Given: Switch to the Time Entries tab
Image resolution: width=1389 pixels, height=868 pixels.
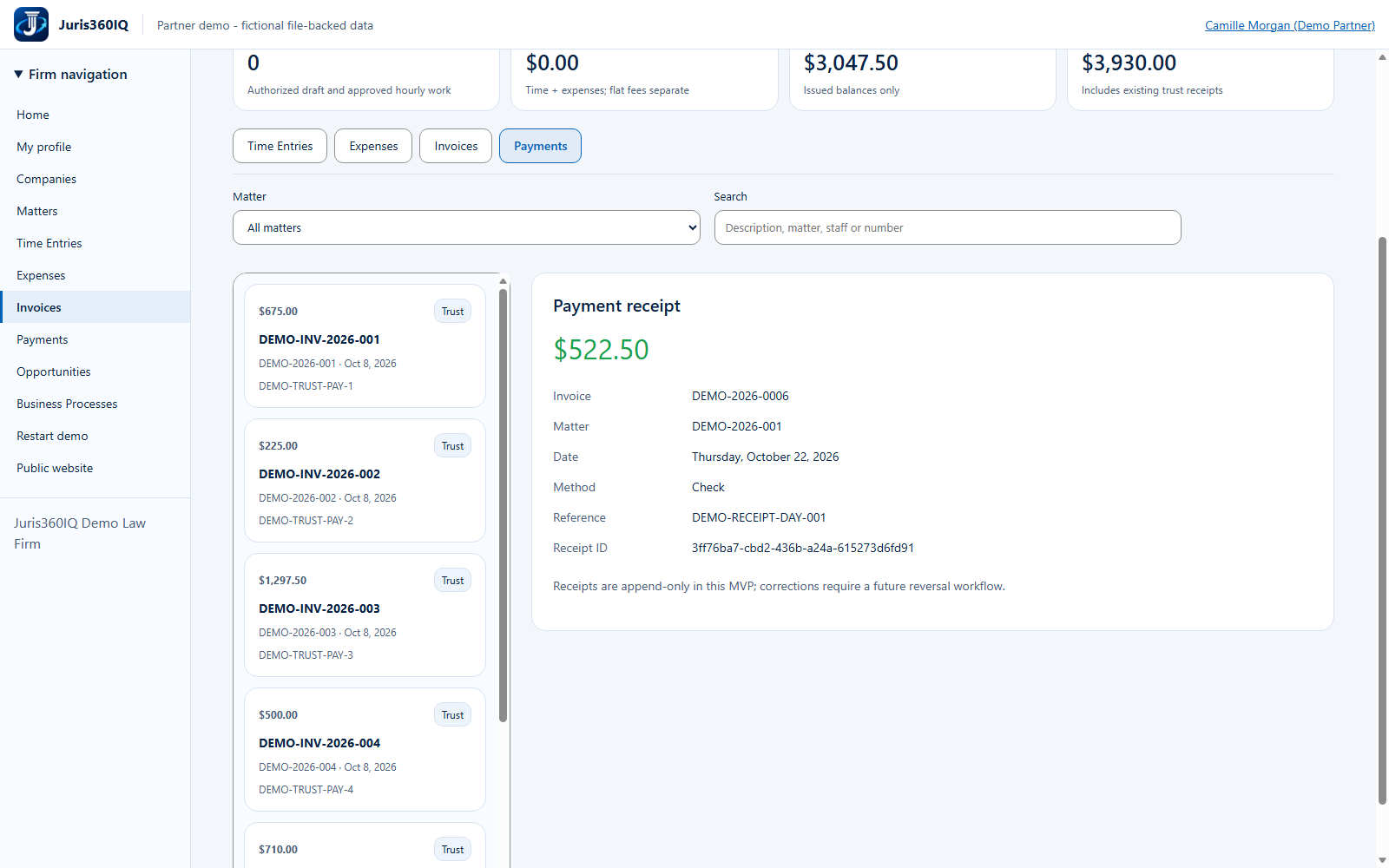Looking at the screenshot, I should coord(280,146).
